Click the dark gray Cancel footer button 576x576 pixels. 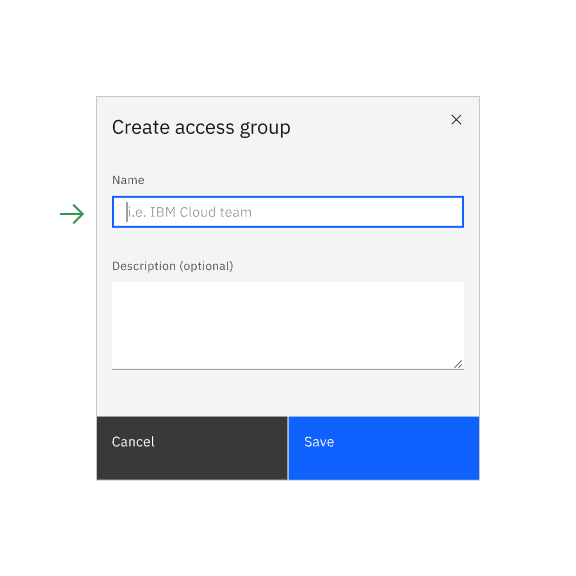point(192,448)
